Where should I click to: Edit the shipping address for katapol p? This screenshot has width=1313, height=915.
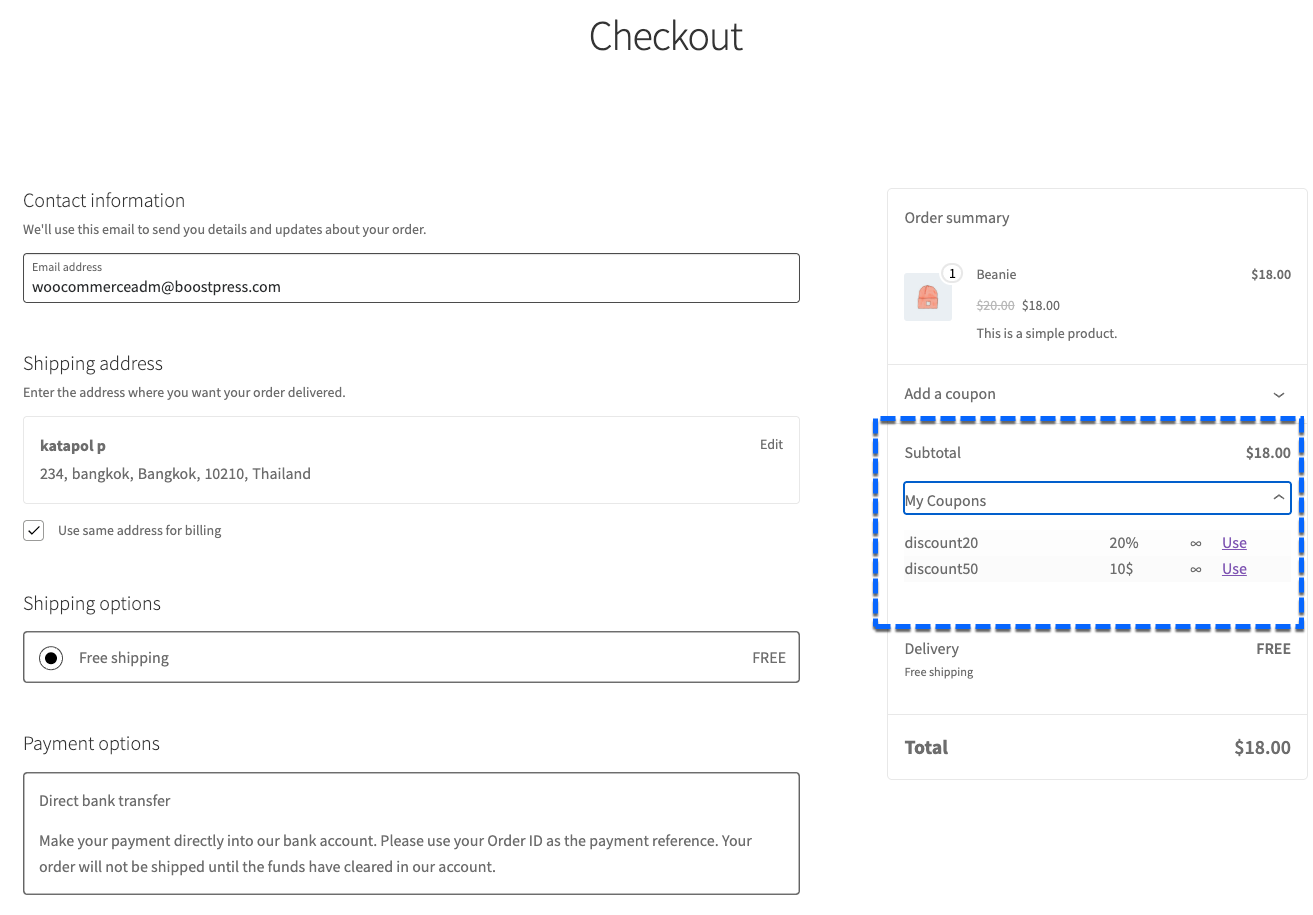tap(771, 444)
